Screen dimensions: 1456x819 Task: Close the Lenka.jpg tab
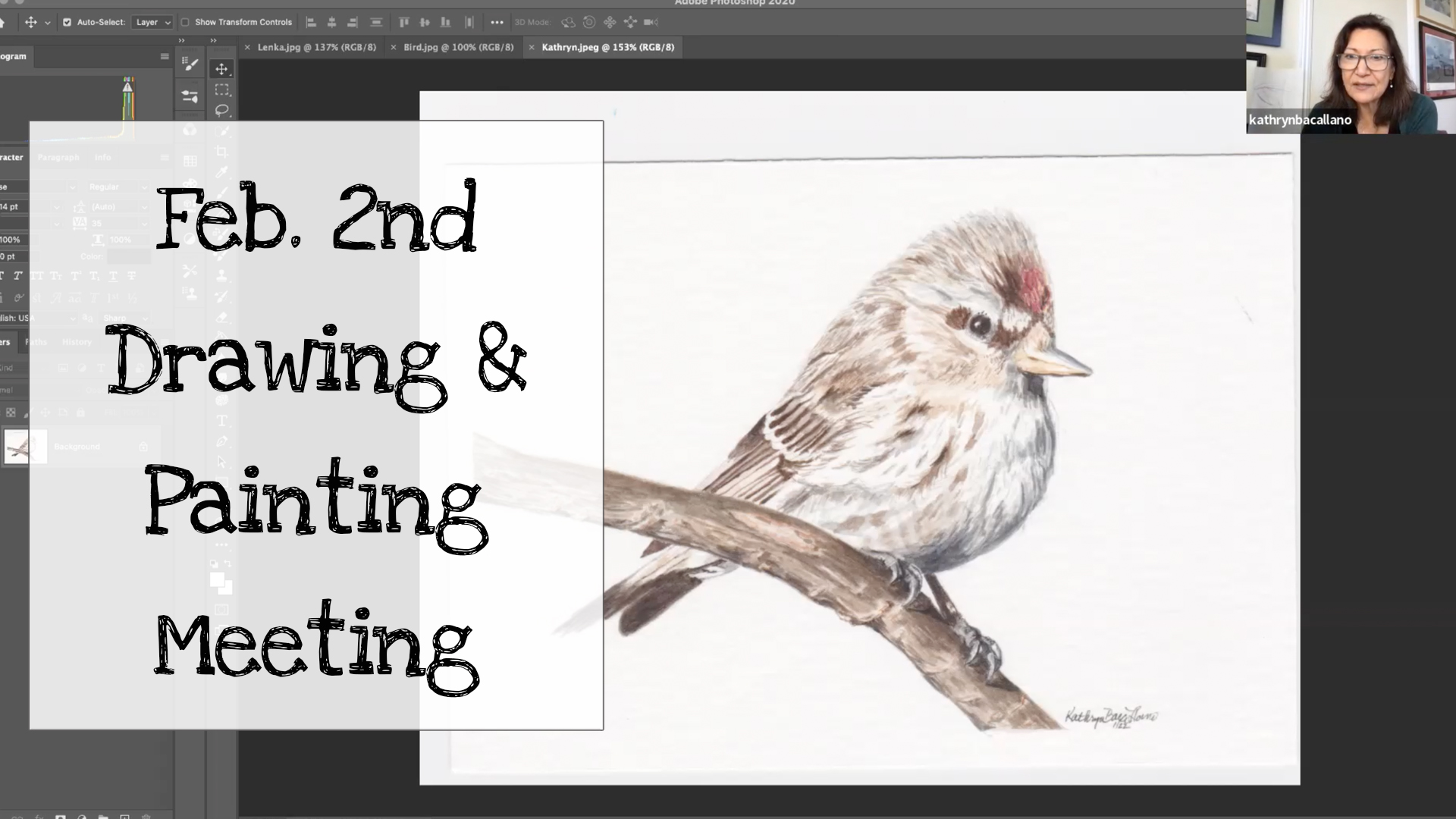pos(247,47)
